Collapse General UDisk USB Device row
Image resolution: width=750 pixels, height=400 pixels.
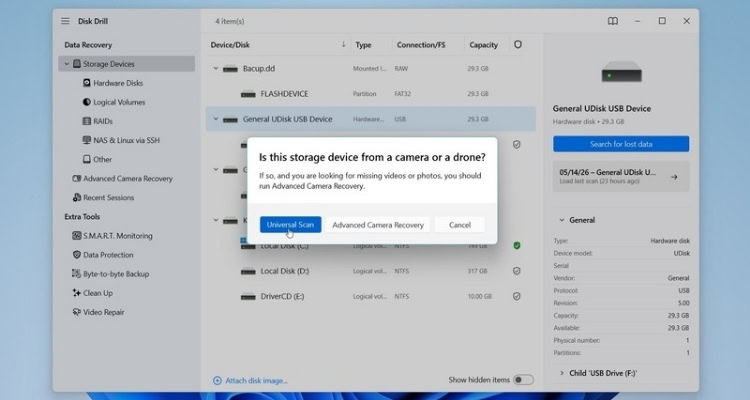216,119
